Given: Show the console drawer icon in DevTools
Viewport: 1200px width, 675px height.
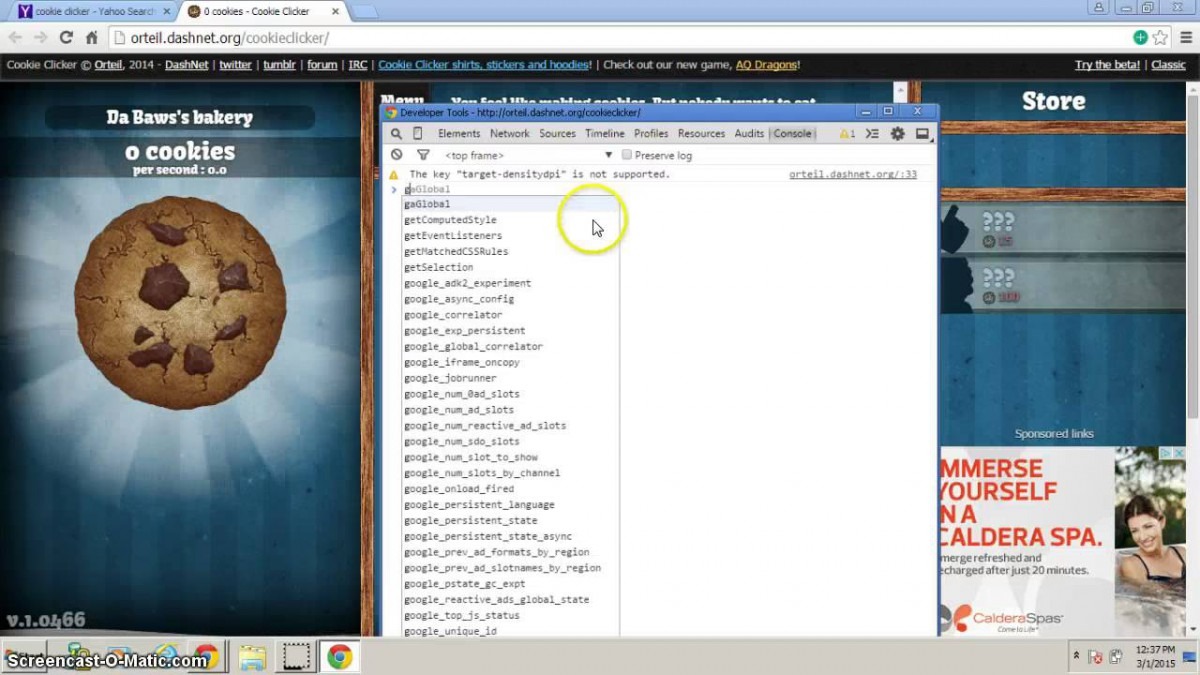Looking at the screenshot, I should coord(872,134).
